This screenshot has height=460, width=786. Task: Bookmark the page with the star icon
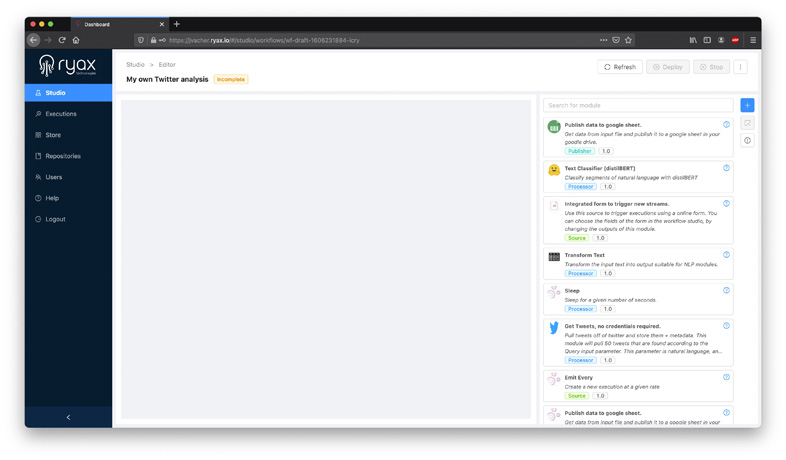(x=628, y=40)
